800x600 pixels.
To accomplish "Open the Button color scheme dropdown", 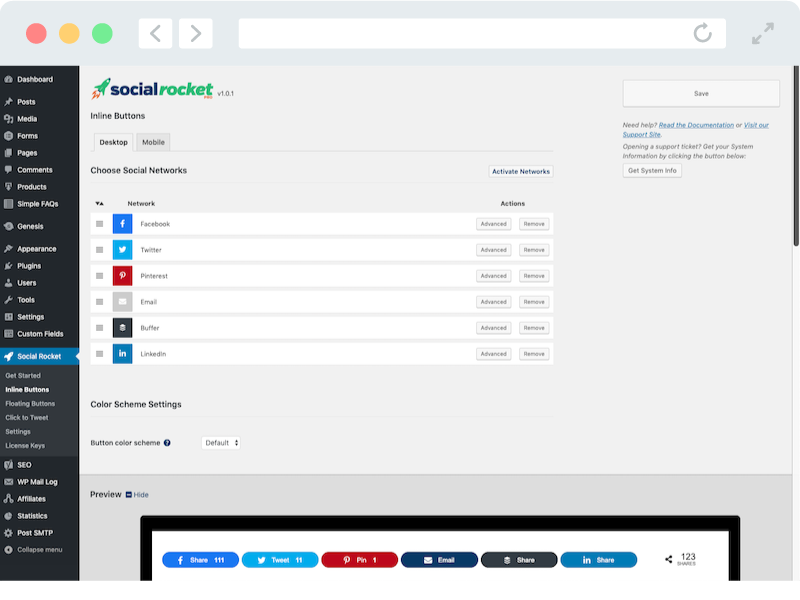I will [x=221, y=443].
